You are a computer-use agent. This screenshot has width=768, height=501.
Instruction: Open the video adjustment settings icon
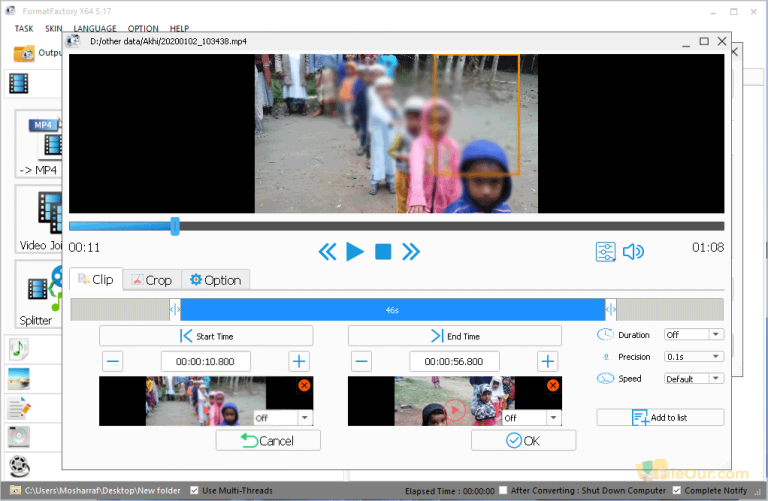click(x=605, y=252)
